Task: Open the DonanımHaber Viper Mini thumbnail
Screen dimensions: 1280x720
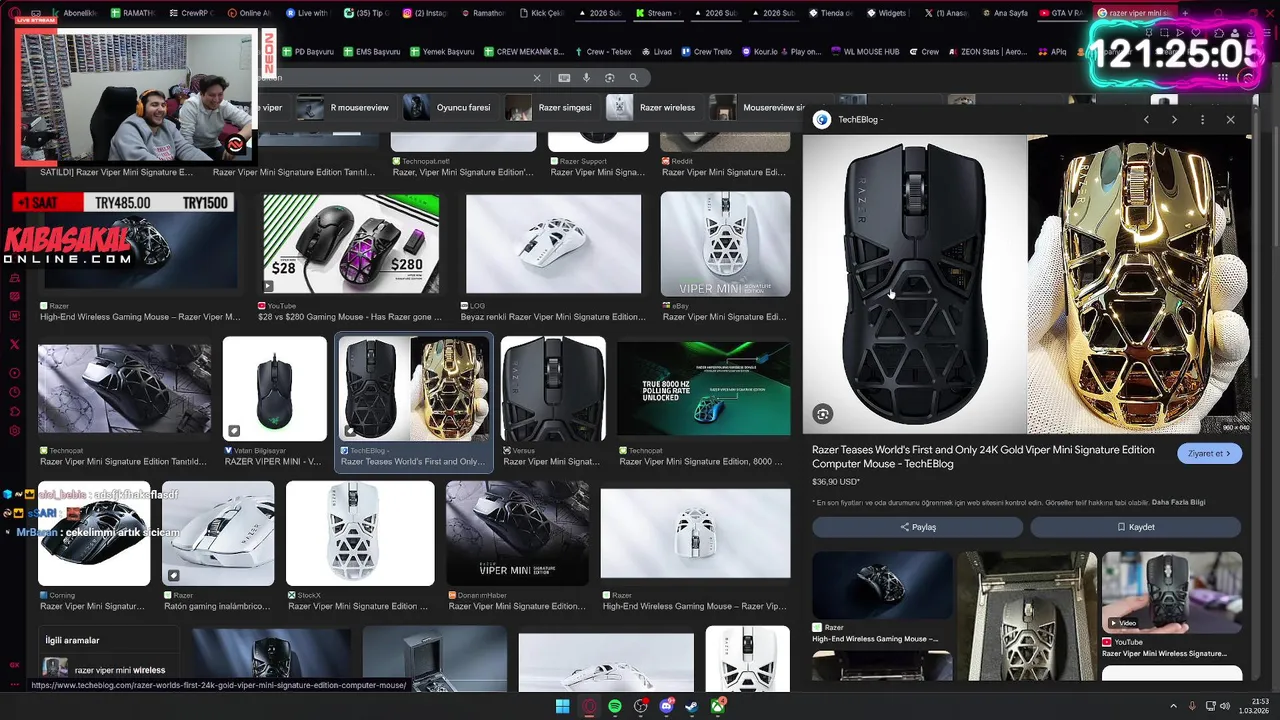Action: pyautogui.click(x=517, y=533)
